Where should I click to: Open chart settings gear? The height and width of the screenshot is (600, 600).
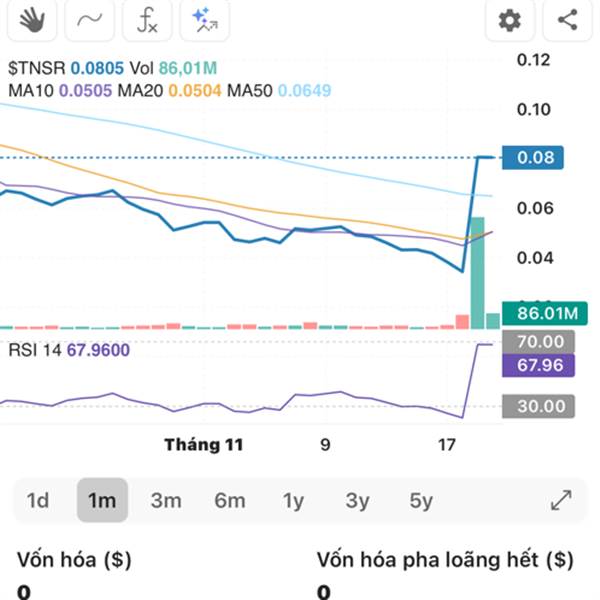(x=510, y=19)
